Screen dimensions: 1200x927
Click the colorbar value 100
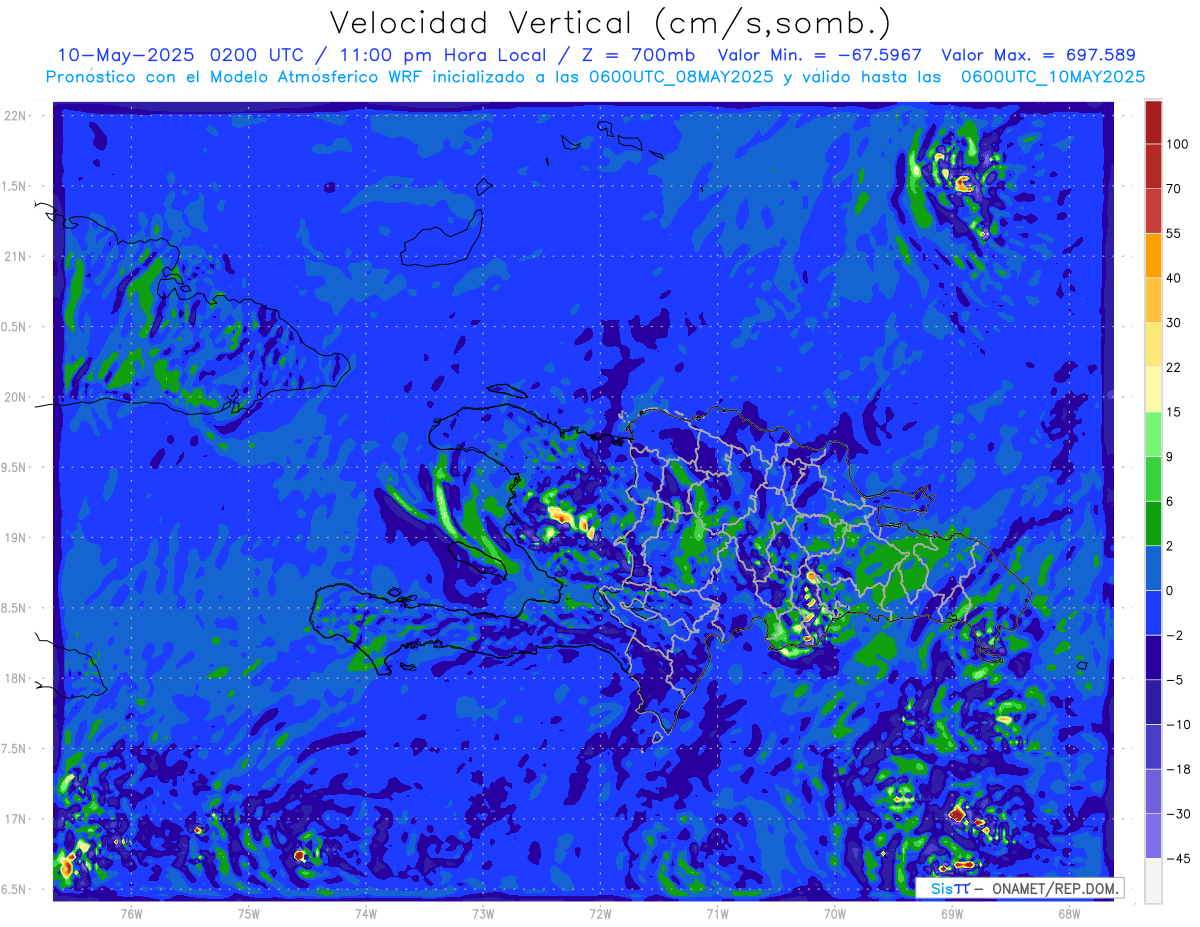click(1177, 144)
